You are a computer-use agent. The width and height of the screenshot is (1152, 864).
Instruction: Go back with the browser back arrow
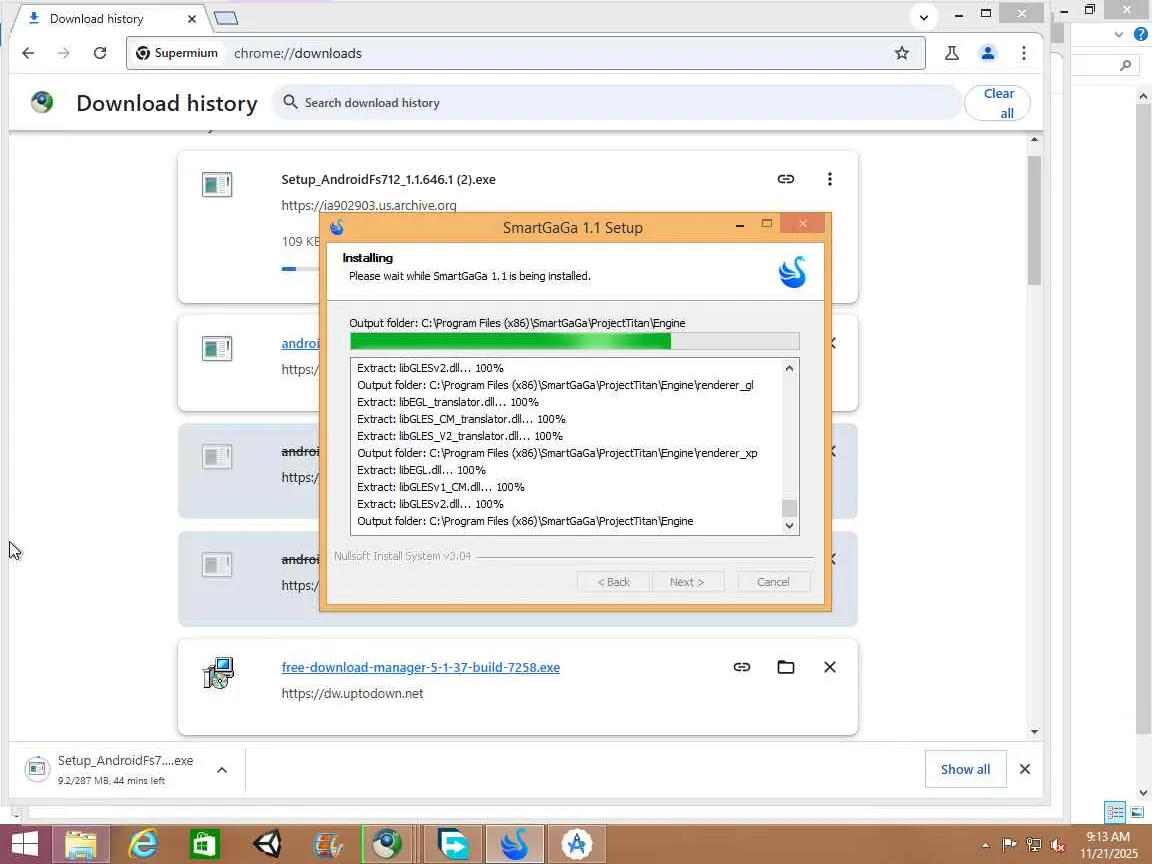click(28, 53)
